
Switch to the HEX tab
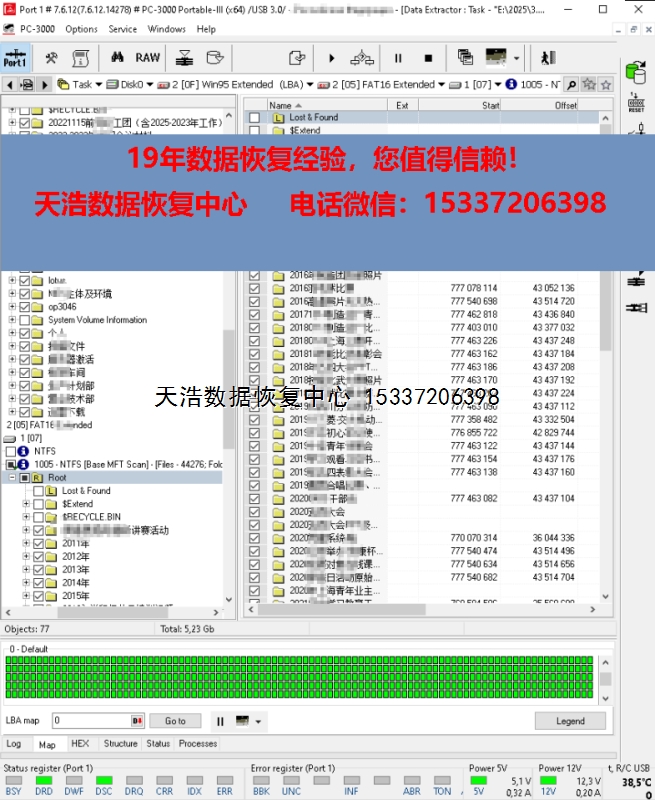(x=80, y=744)
